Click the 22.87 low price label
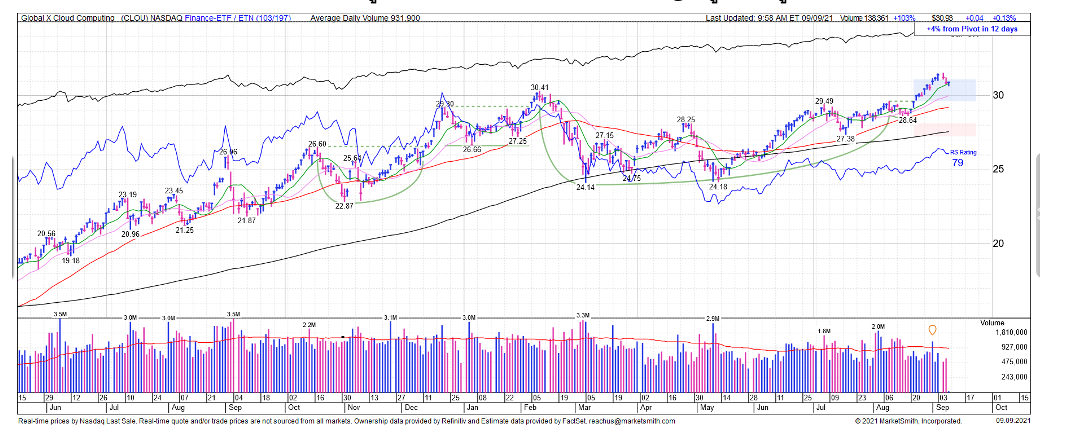The height and width of the screenshot is (440, 1080). click(344, 206)
